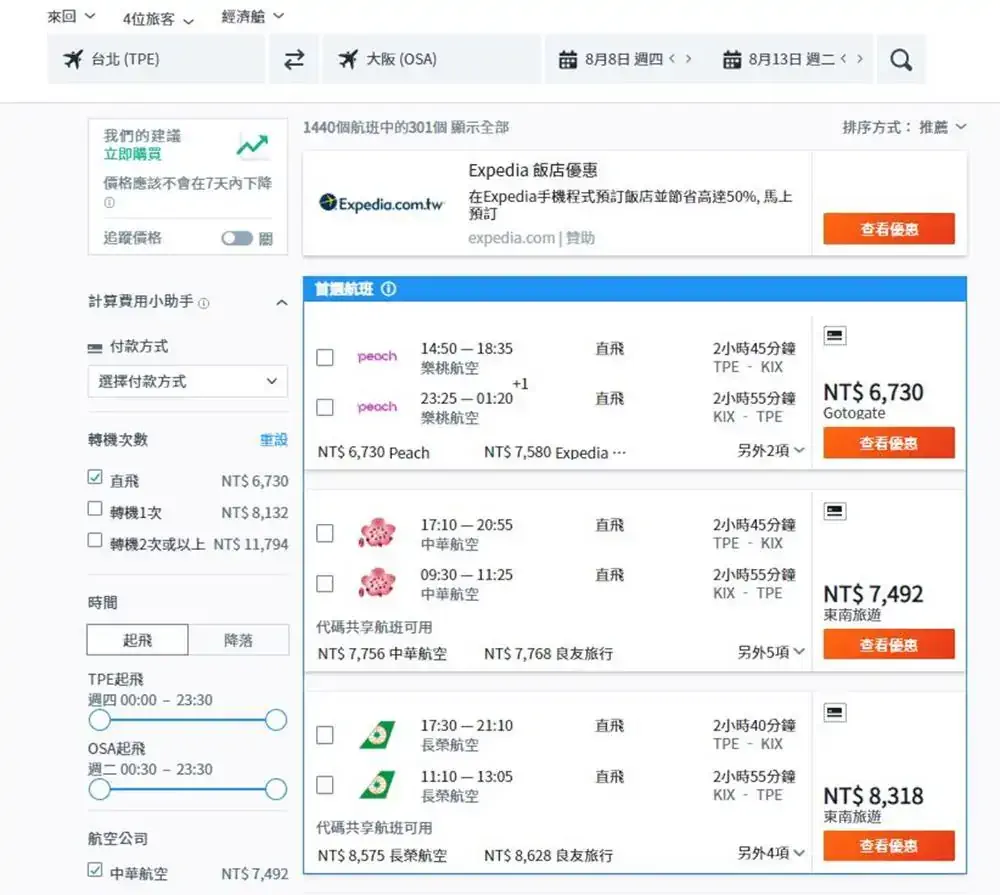Click 查看優惠 for the NT$ 8,318 flight
The height and width of the screenshot is (895, 1000).
point(889,846)
